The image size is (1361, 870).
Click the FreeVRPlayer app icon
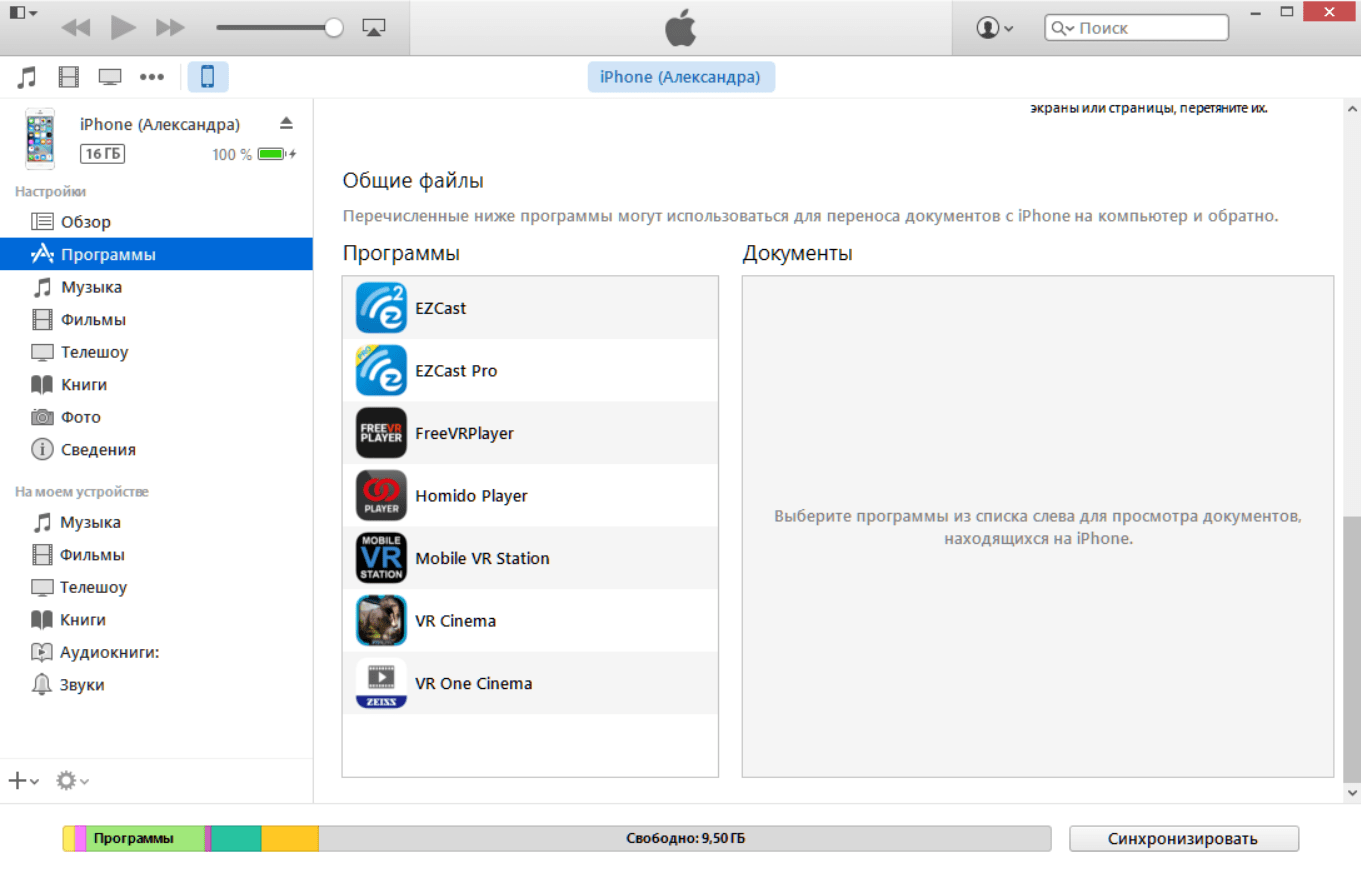[381, 433]
